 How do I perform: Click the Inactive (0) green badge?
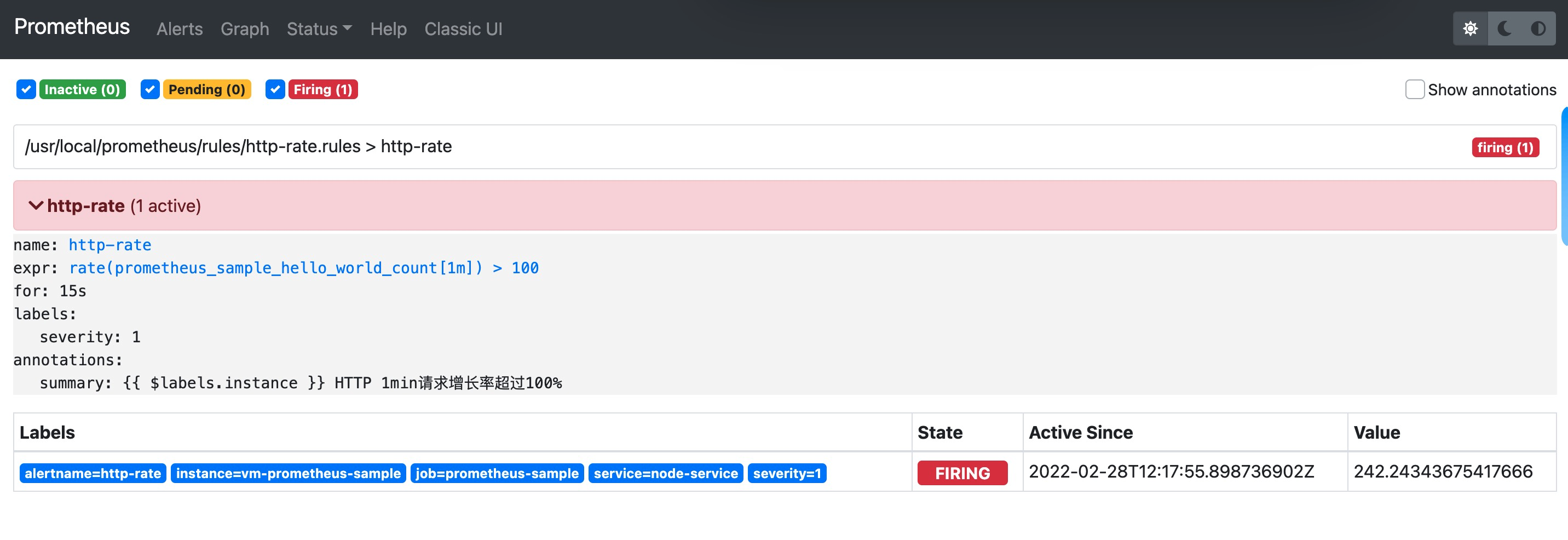click(x=83, y=89)
